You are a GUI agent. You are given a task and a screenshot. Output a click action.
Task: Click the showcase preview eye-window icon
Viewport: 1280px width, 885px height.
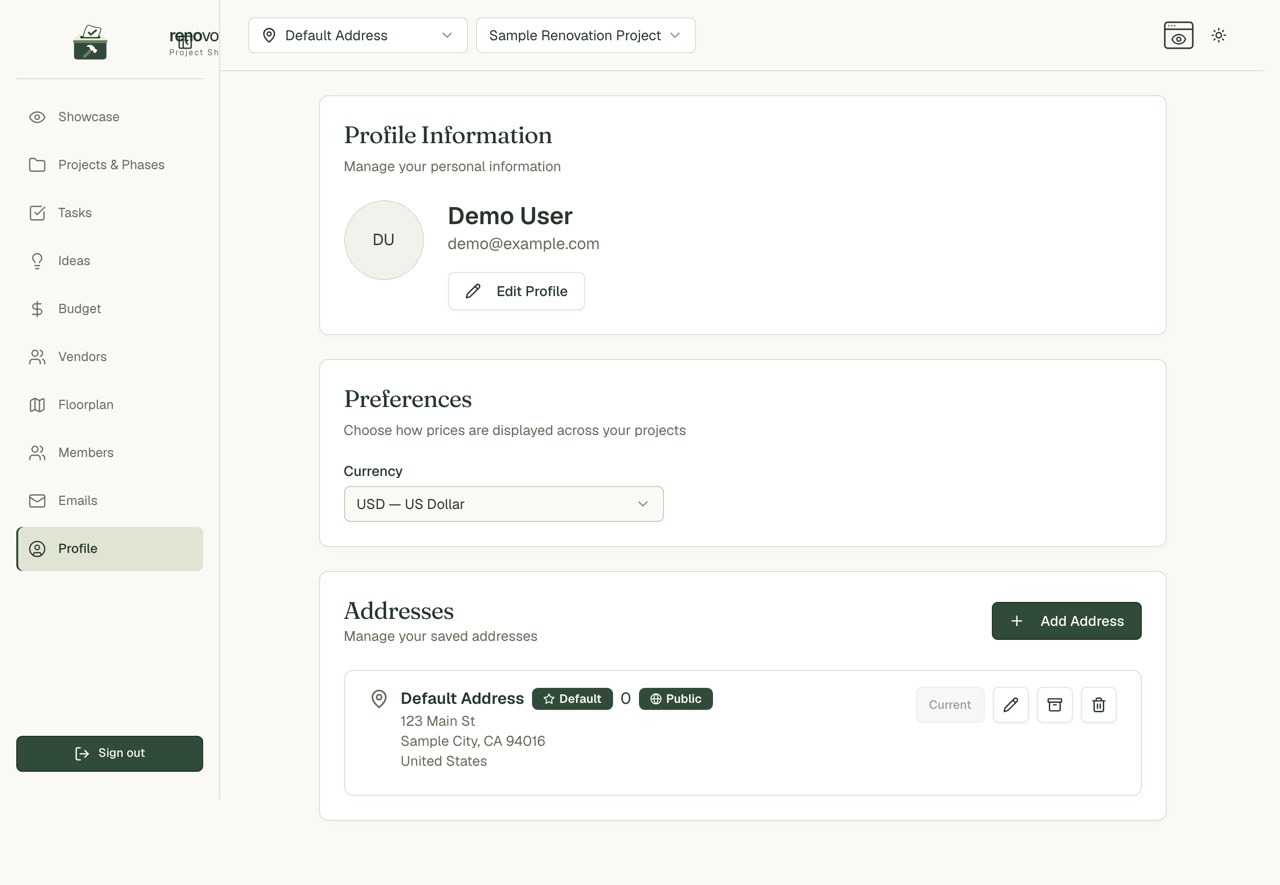click(x=1179, y=35)
